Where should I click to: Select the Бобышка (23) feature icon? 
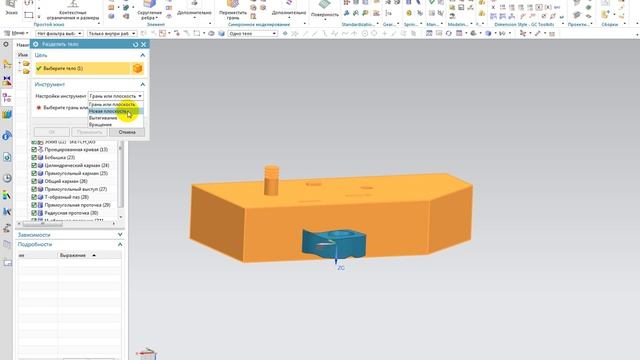(40, 158)
